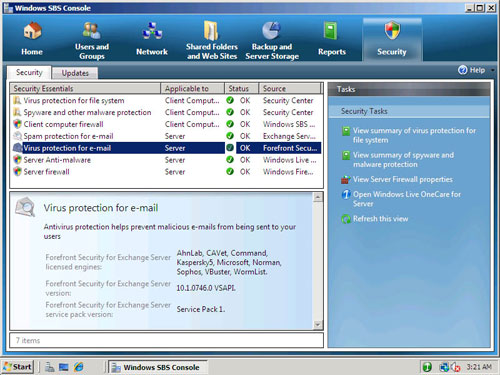Click the Start button
This screenshot has width=500, height=375.
18,367
